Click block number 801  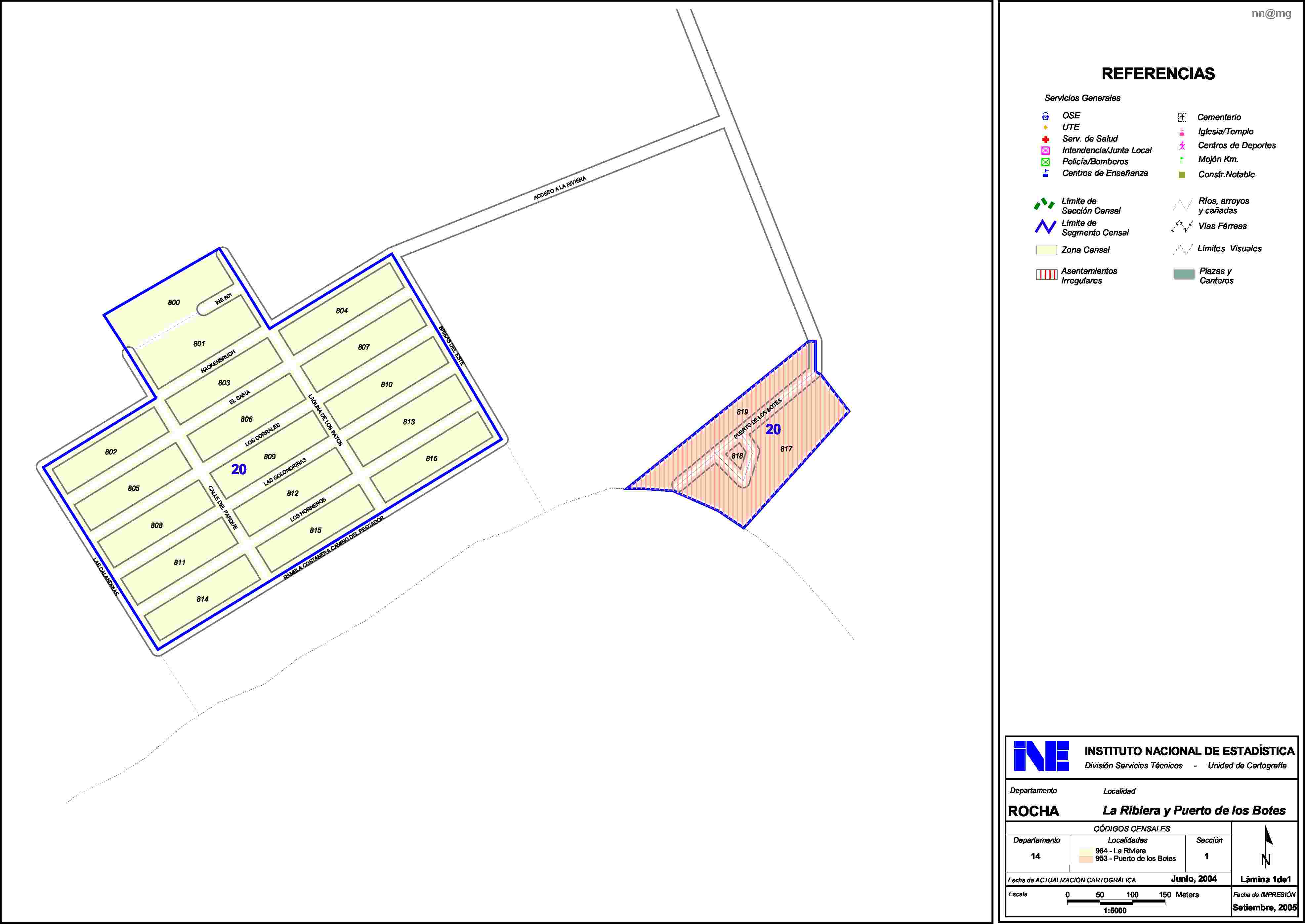tap(198, 344)
